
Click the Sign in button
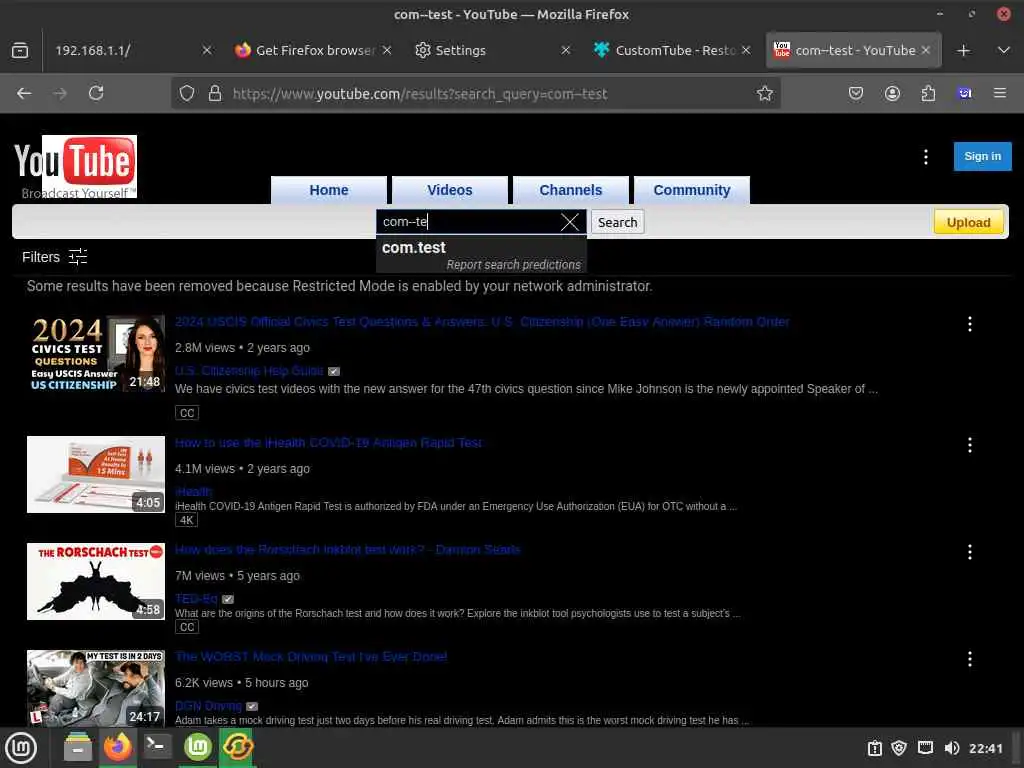pyautogui.click(x=982, y=156)
